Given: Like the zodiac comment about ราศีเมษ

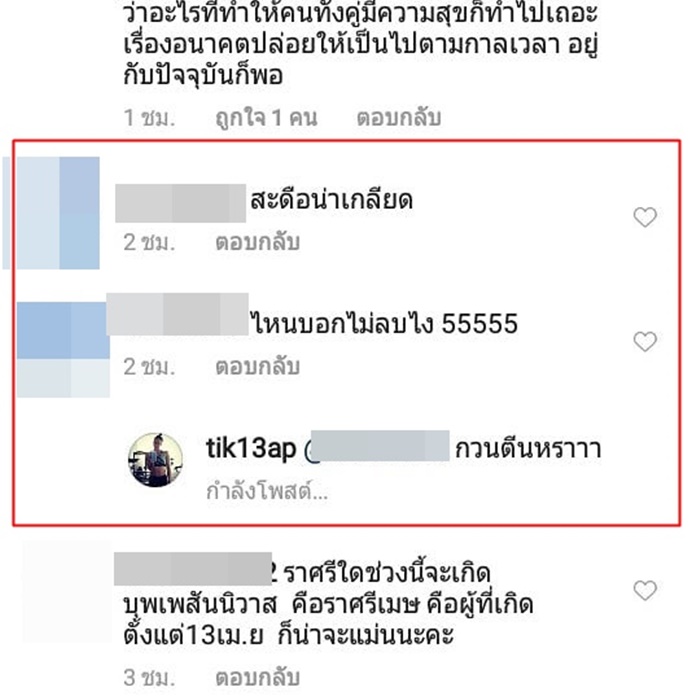Looking at the screenshot, I should pos(645,590).
